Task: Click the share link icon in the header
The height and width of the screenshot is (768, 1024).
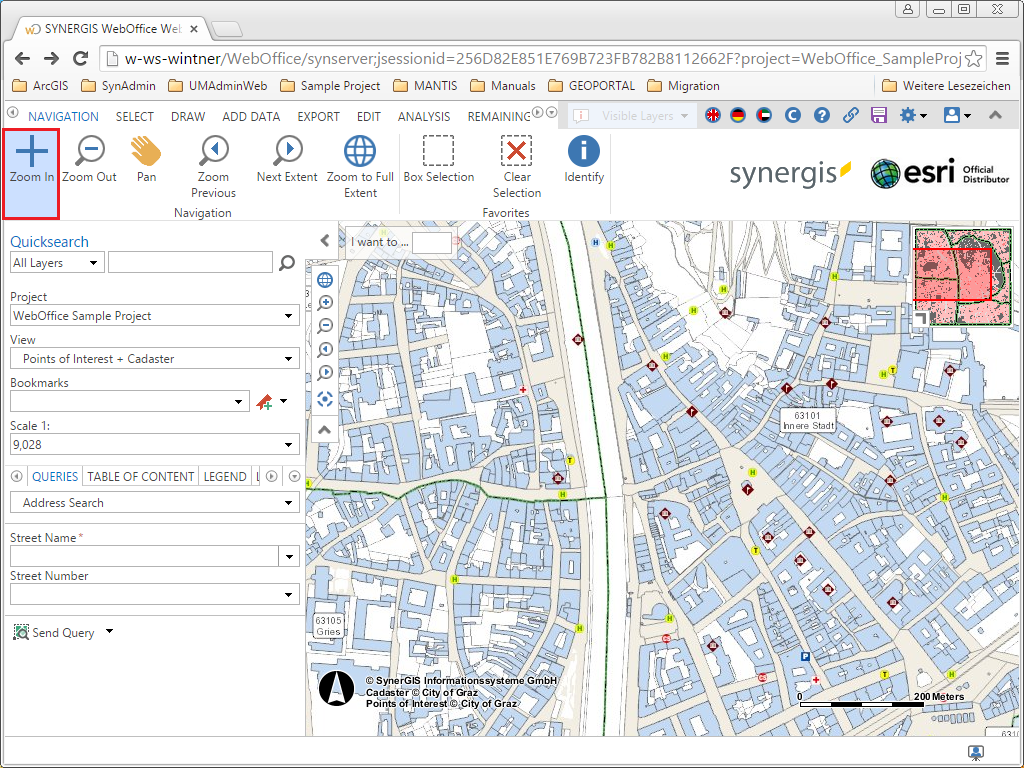Action: tap(851, 115)
